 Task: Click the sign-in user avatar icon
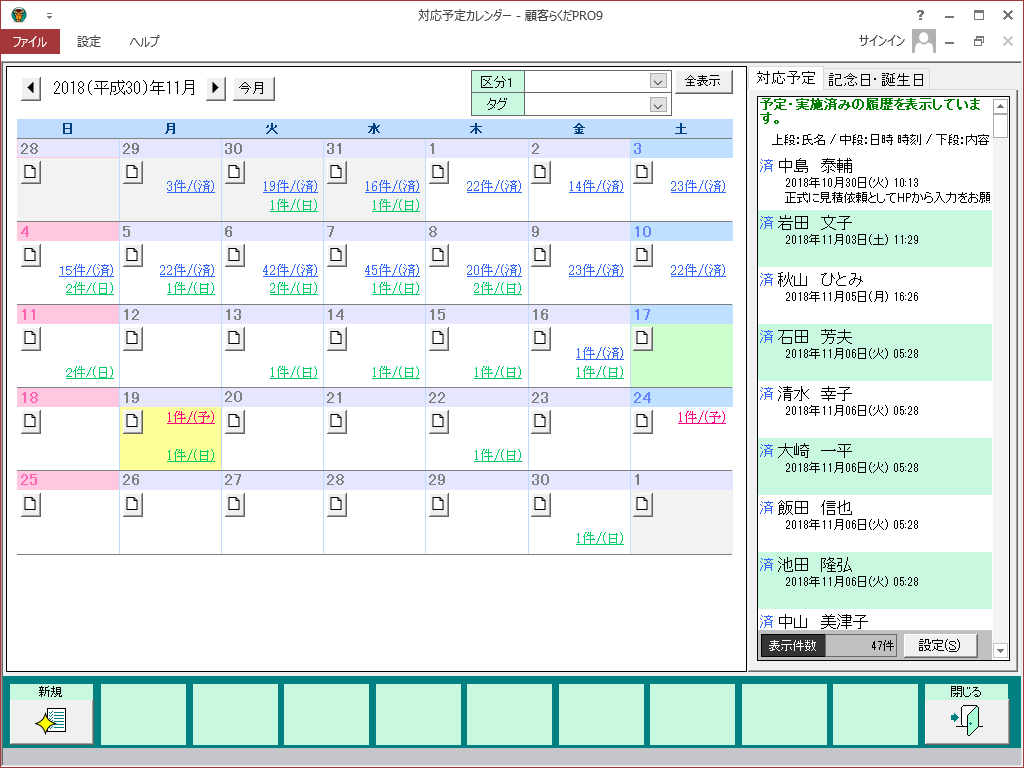(x=923, y=41)
